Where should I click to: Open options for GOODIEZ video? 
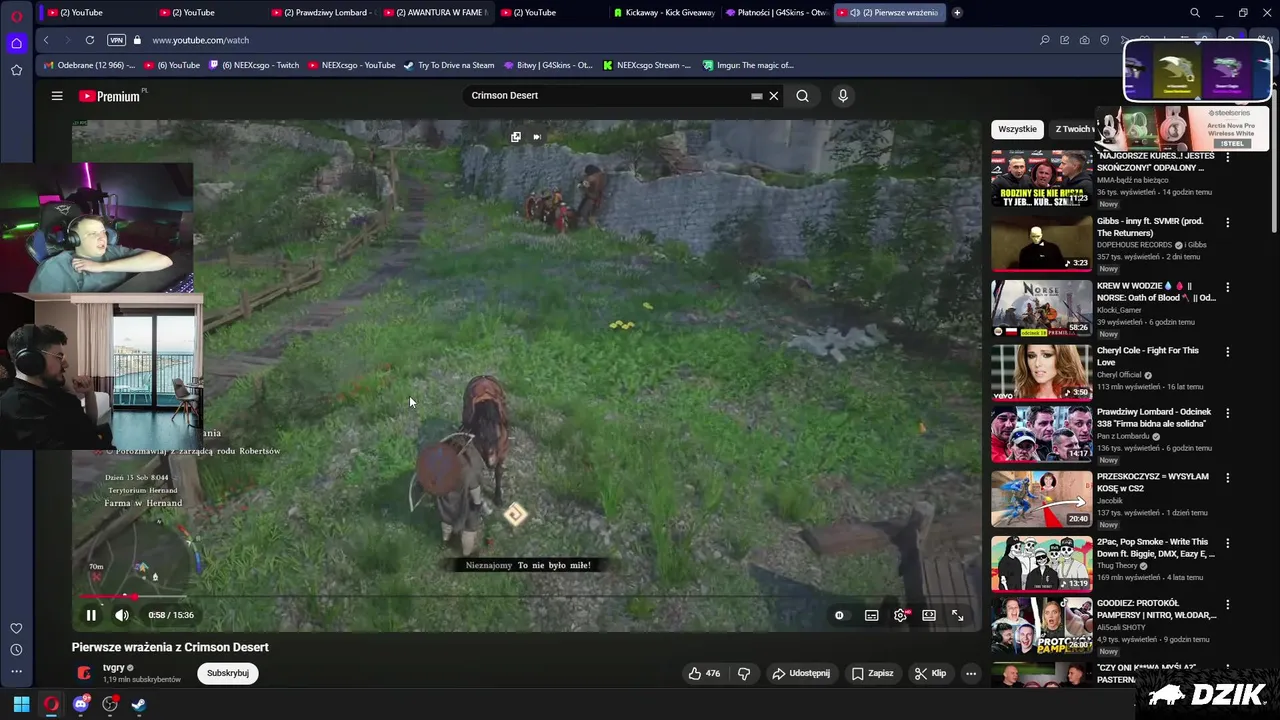coord(1228,605)
